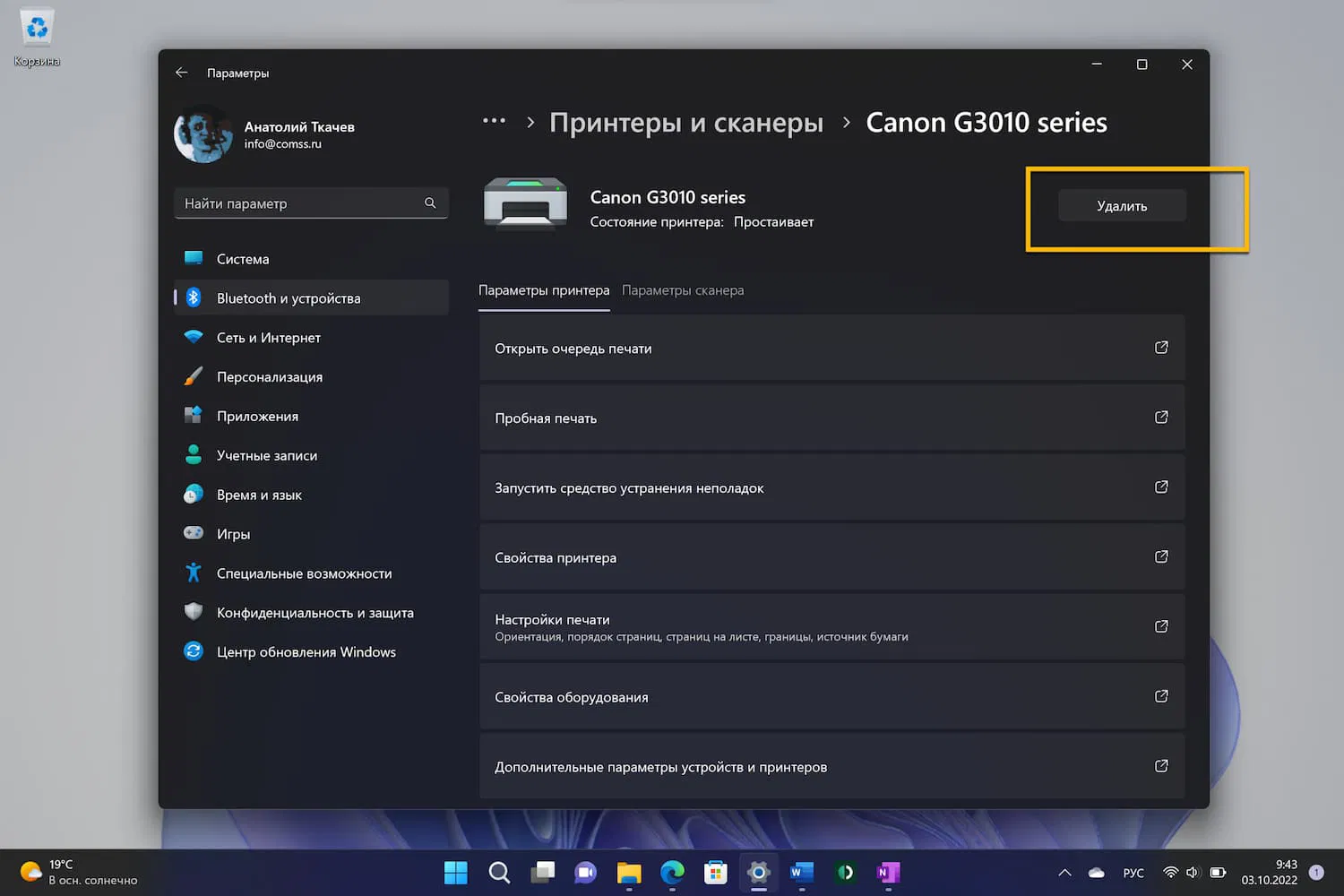Open Microsoft Store from the taskbar
This screenshot has height=896, width=1344.
(716, 873)
